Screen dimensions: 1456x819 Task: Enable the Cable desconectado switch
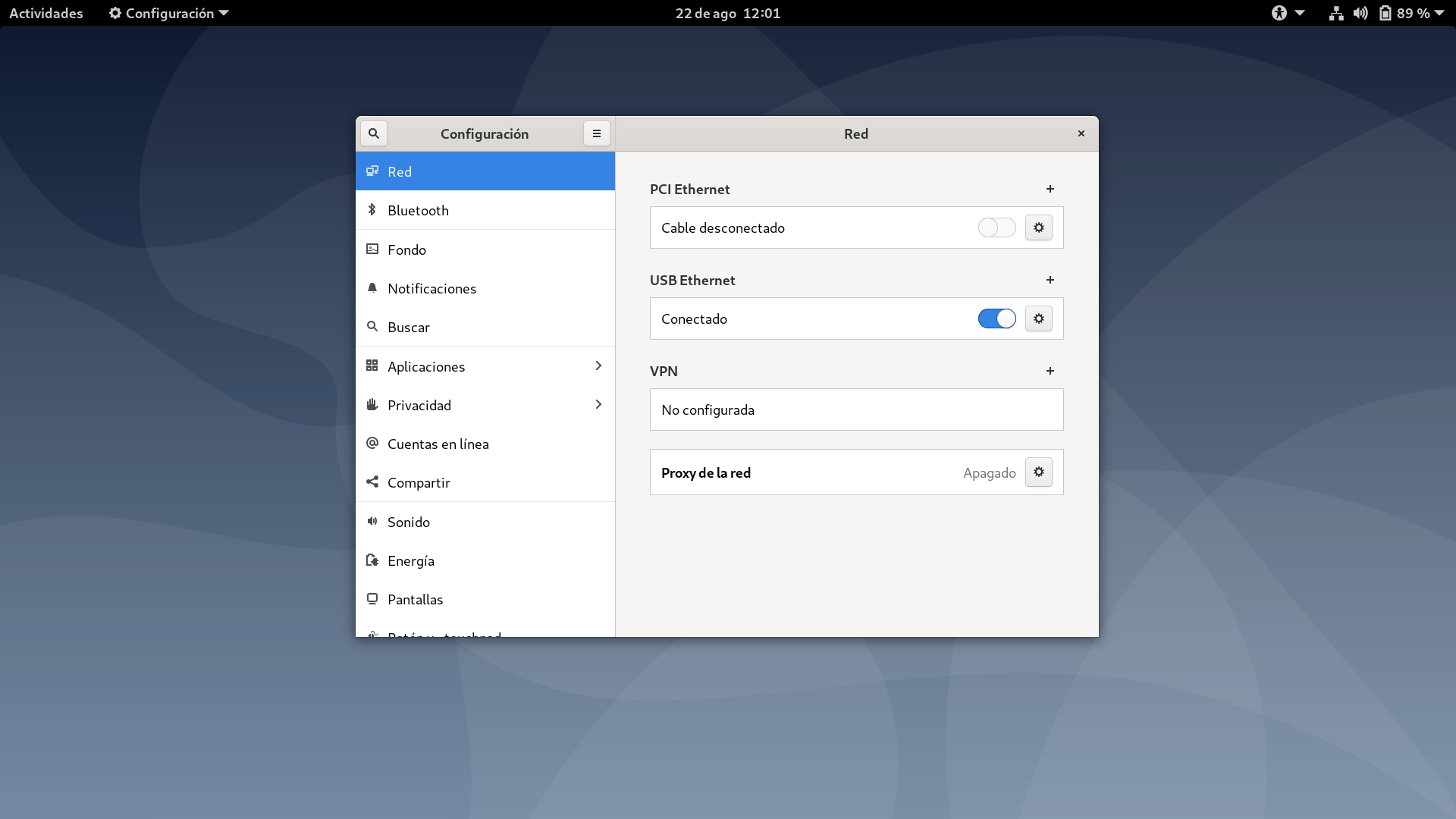click(996, 227)
